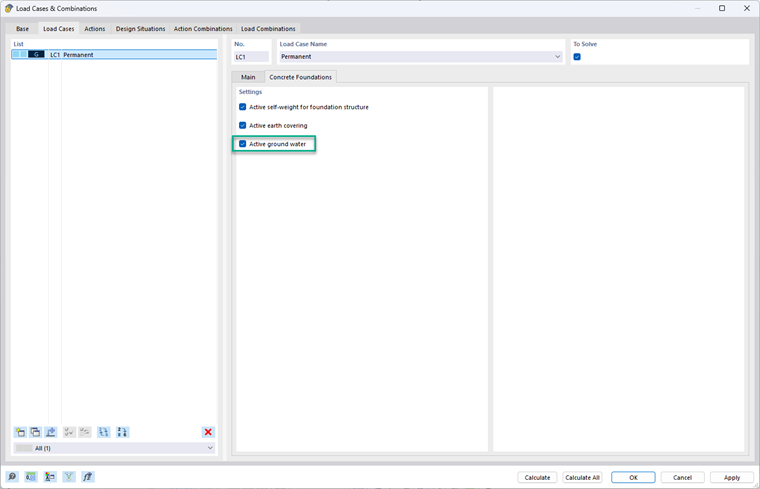760x489 pixels.
Task: Open the search help icon at bottom left
Action: coord(12,477)
